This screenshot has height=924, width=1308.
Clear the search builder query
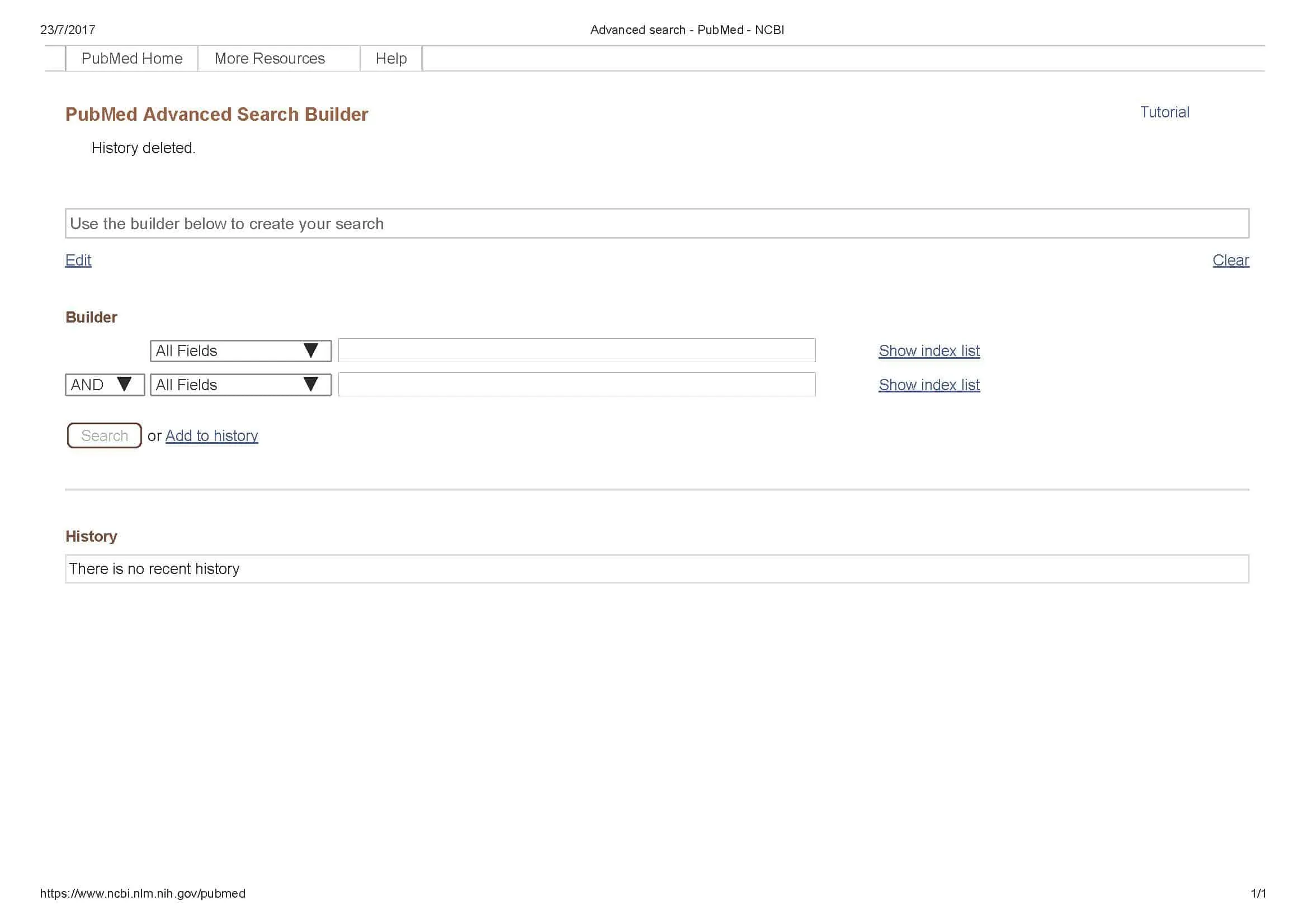coord(1230,260)
